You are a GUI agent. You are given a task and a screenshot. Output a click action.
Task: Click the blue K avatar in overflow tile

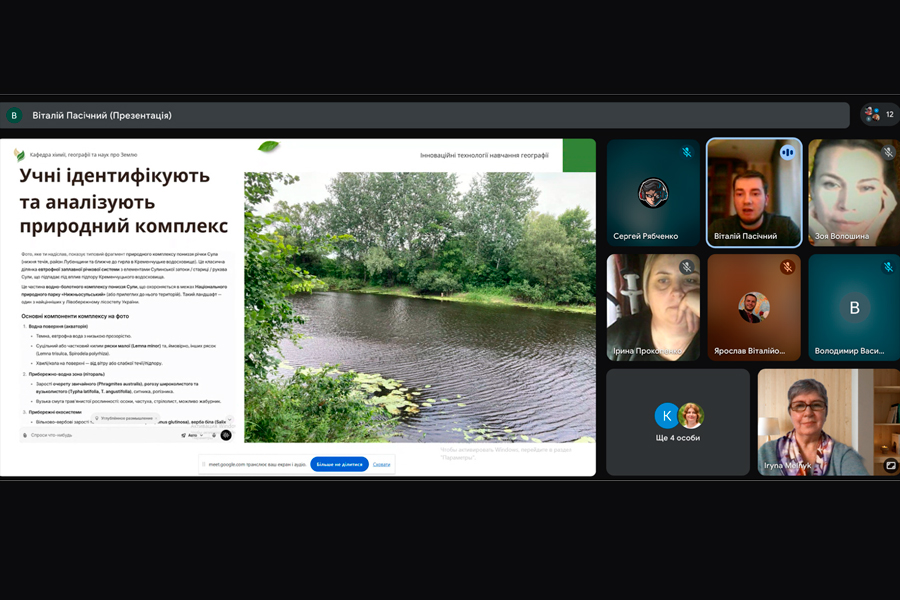click(667, 416)
